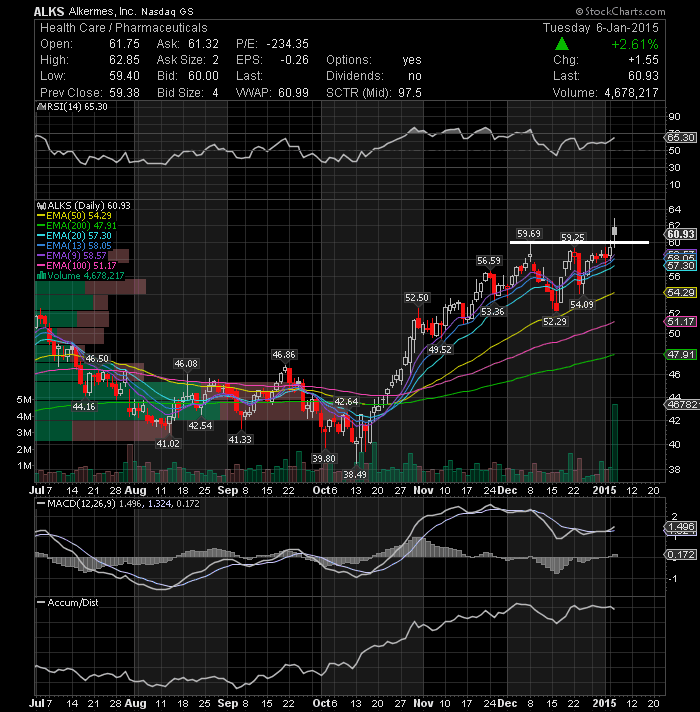Click the Low price 59.40
This screenshot has height=712, width=700.
point(124,76)
